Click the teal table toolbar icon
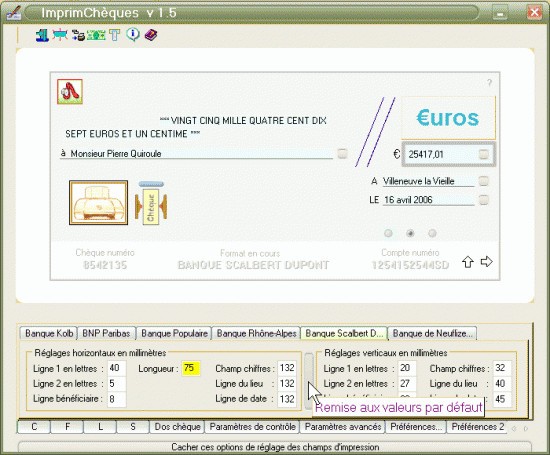The width and height of the screenshot is (550, 455). (x=60, y=35)
